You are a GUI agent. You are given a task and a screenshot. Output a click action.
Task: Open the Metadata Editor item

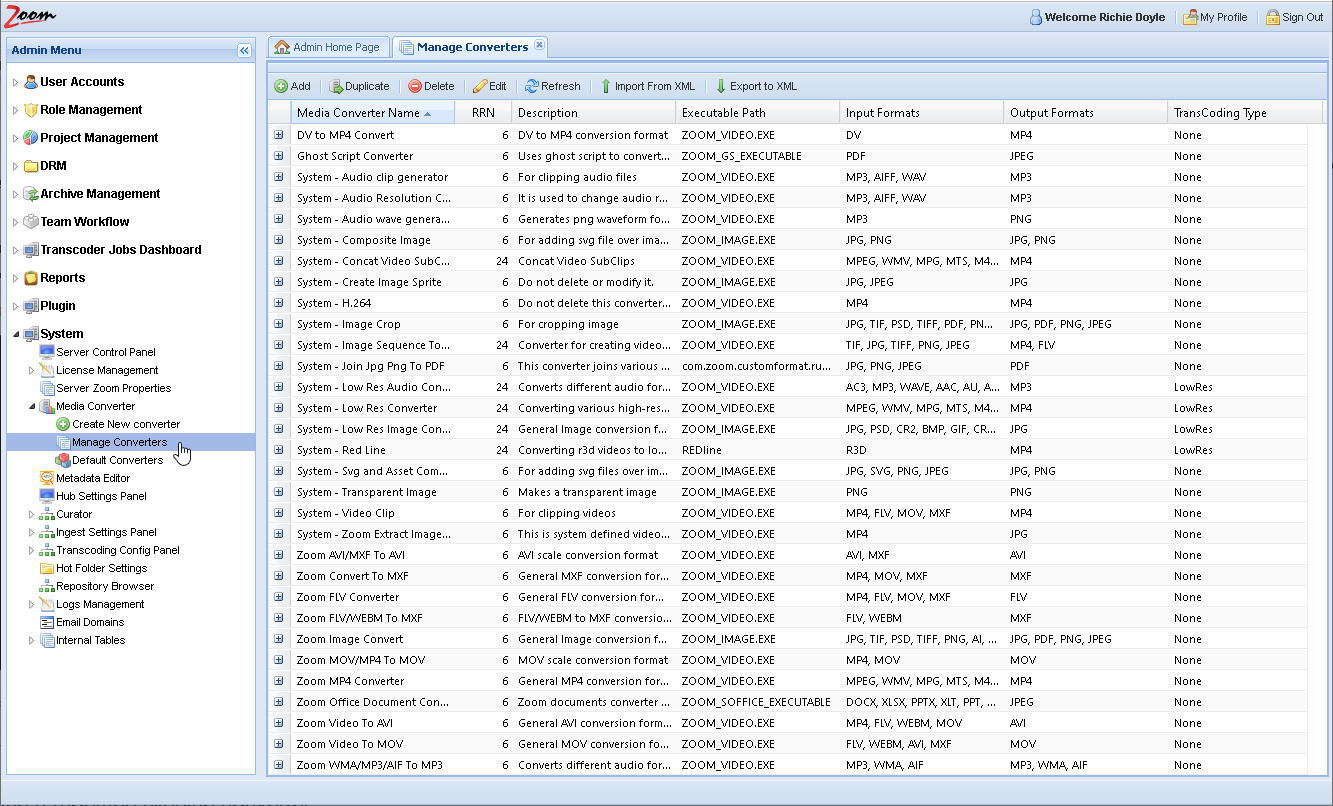[x=93, y=478]
